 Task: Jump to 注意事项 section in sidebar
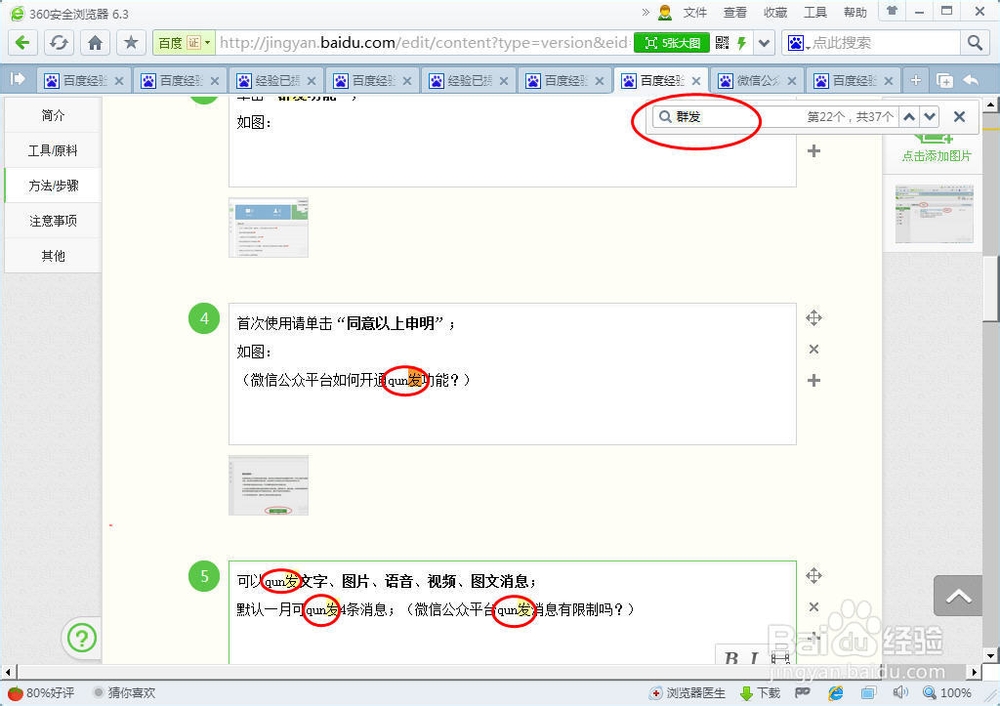(x=53, y=221)
